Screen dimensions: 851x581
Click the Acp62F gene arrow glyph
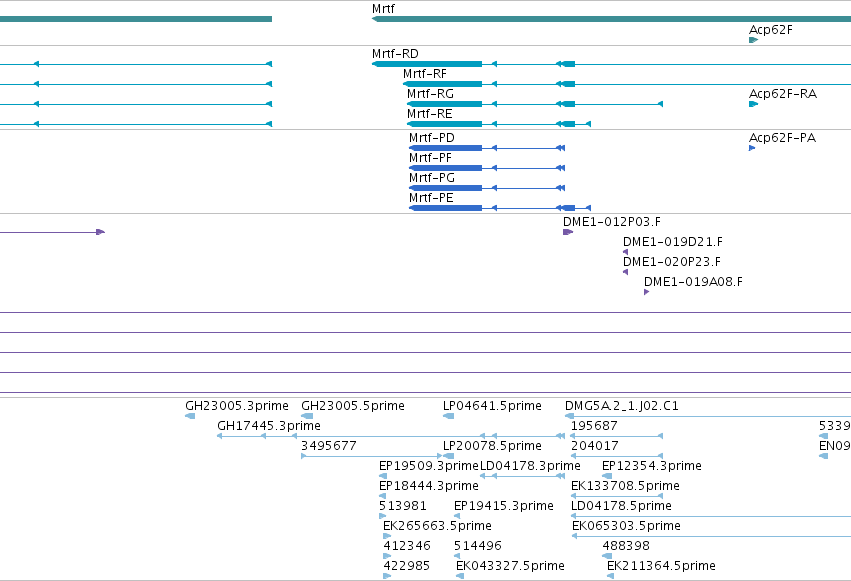(x=753, y=40)
